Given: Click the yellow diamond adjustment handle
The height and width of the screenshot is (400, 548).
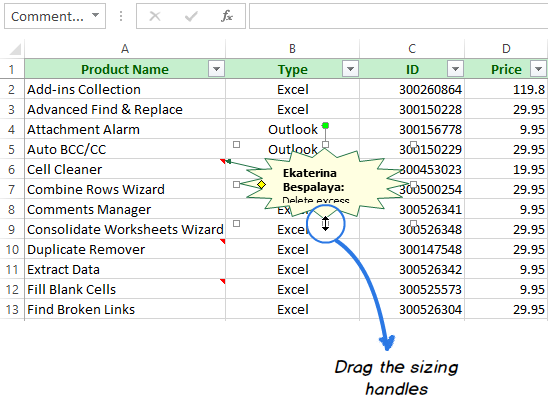Looking at the screenshot, I should 261,184.
